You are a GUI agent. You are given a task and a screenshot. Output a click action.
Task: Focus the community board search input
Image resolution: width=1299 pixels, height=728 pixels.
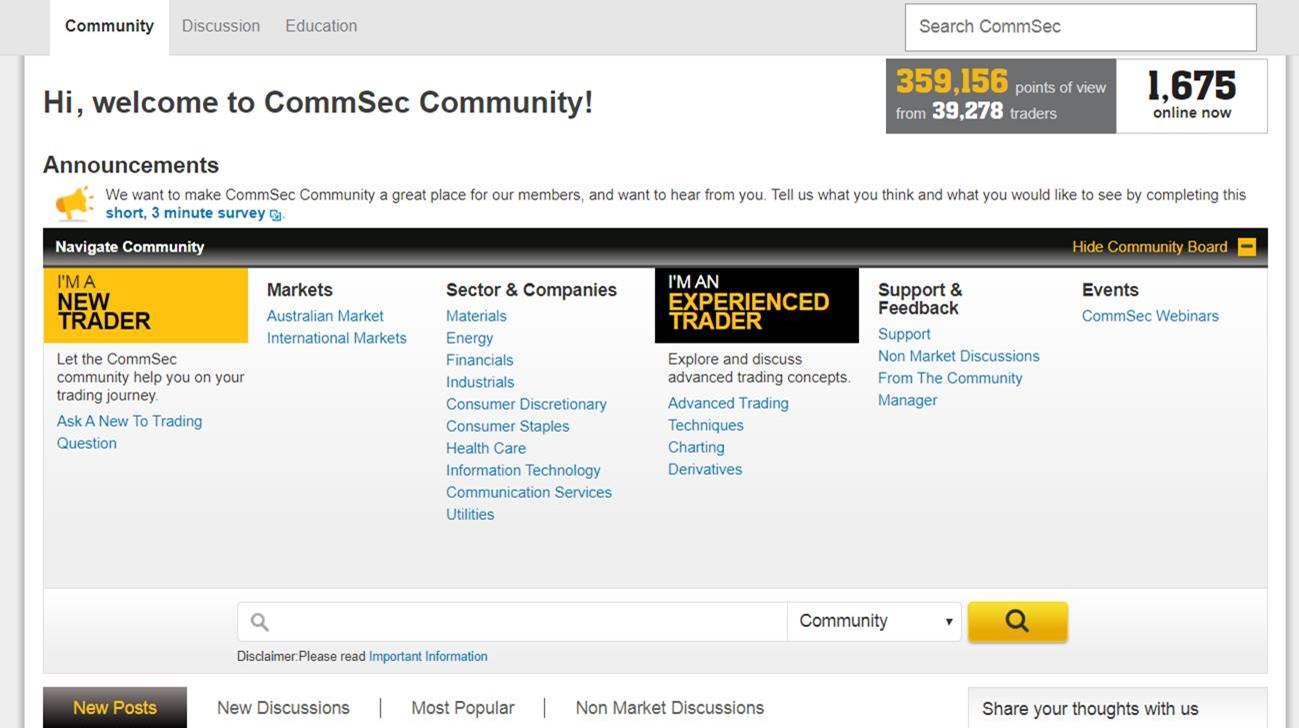520,622
